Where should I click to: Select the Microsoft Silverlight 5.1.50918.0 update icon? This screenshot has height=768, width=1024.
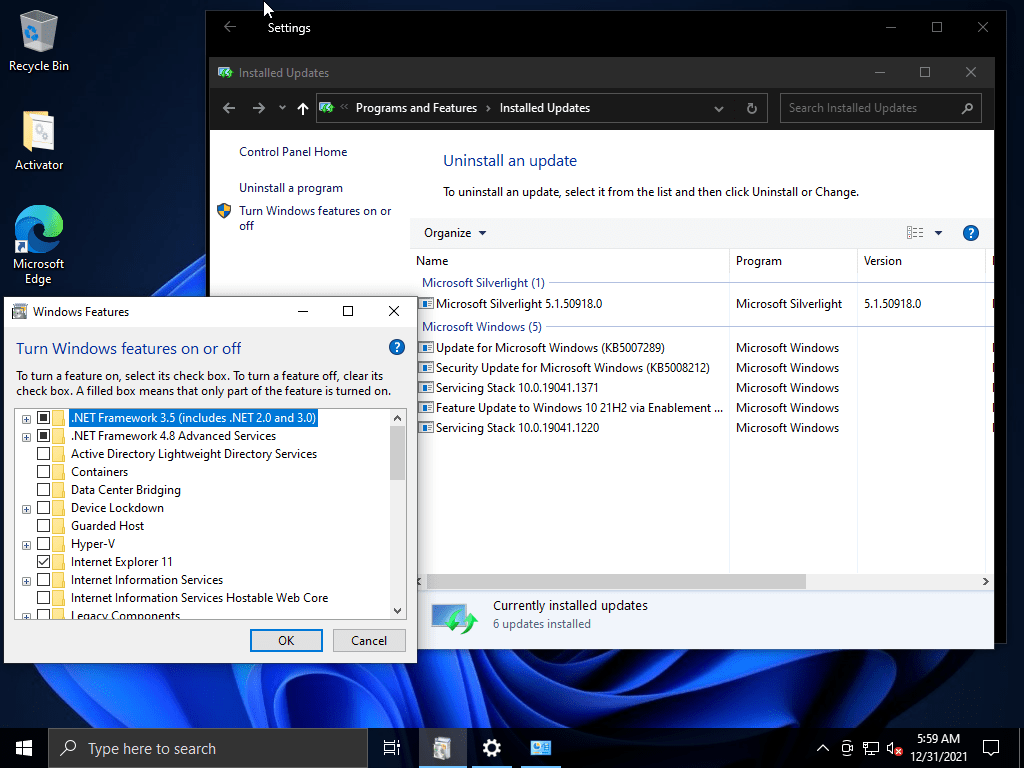tap(426, 304)
